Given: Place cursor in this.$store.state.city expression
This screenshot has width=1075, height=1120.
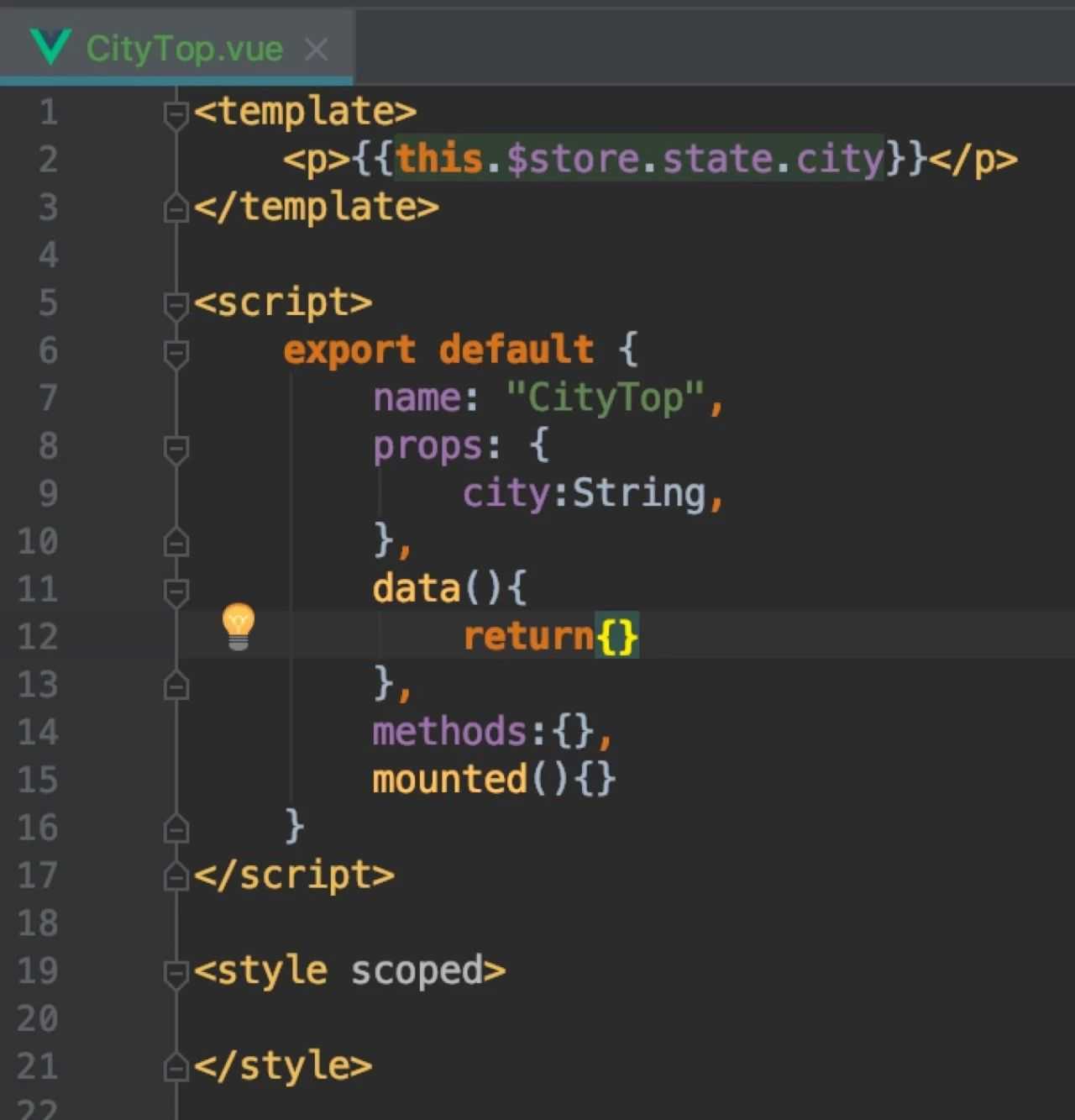Looking at the screenshot, I should [639, 159].
